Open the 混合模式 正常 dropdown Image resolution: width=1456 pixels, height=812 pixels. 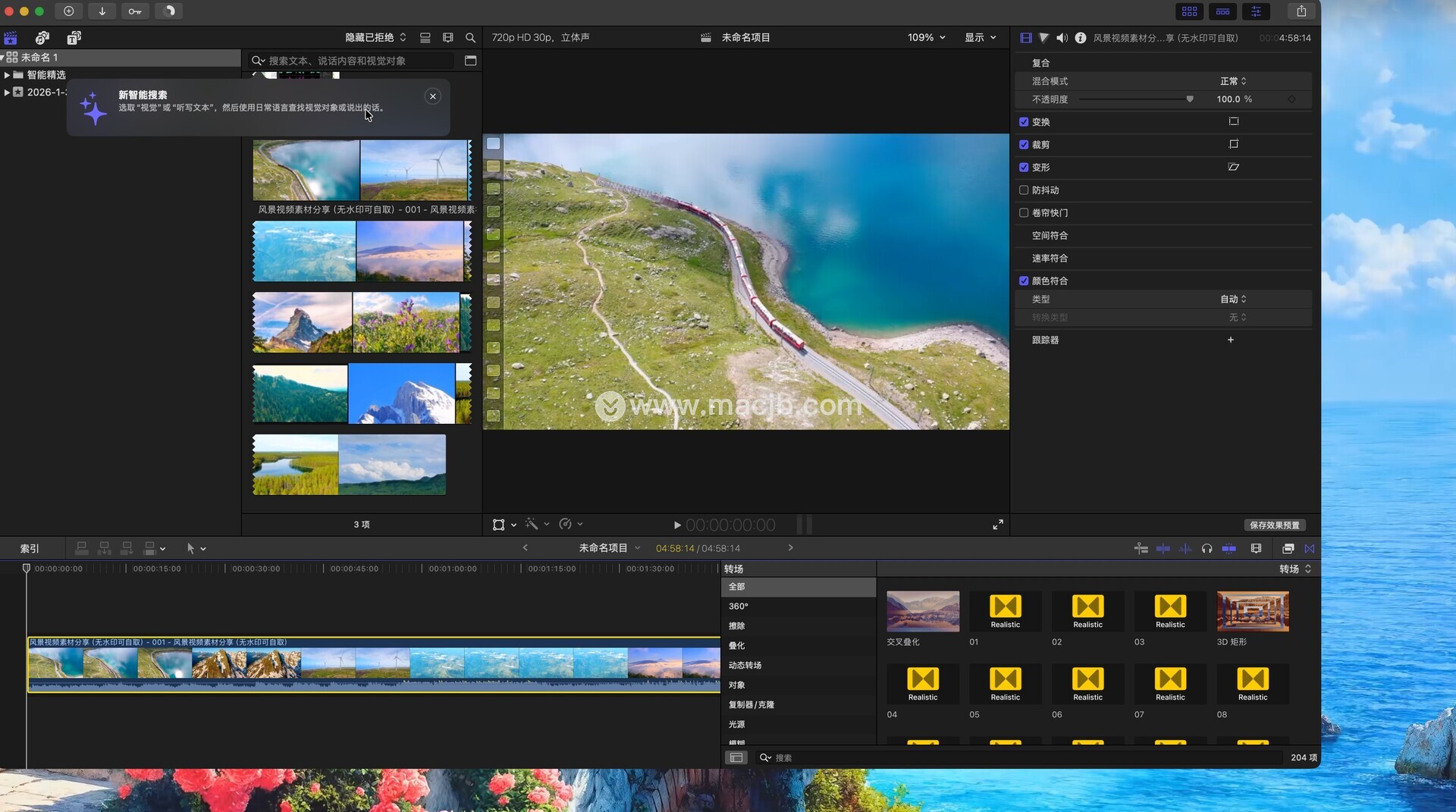[x=1233, y=81]
